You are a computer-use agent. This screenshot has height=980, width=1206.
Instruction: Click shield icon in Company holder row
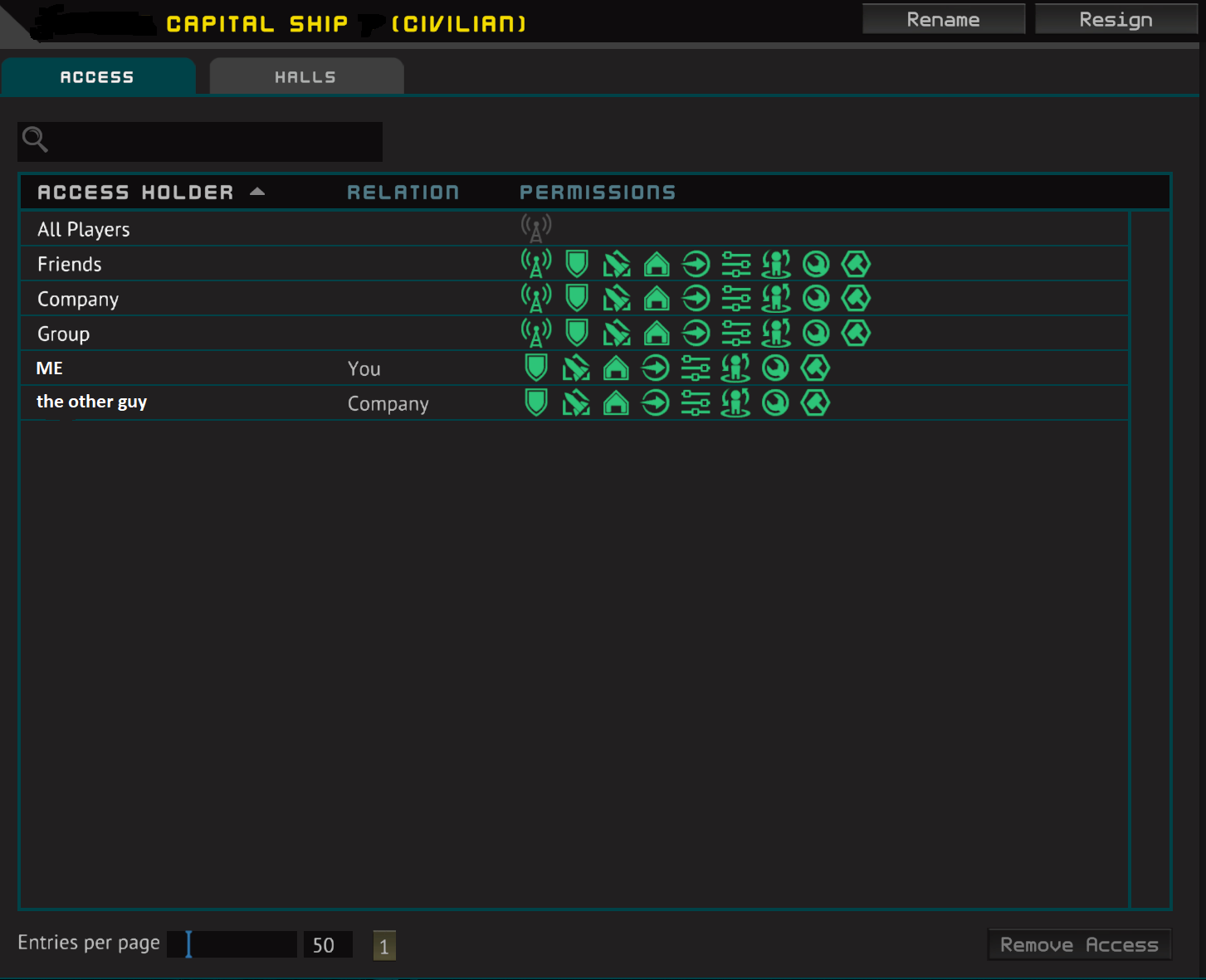click(577, 298)
